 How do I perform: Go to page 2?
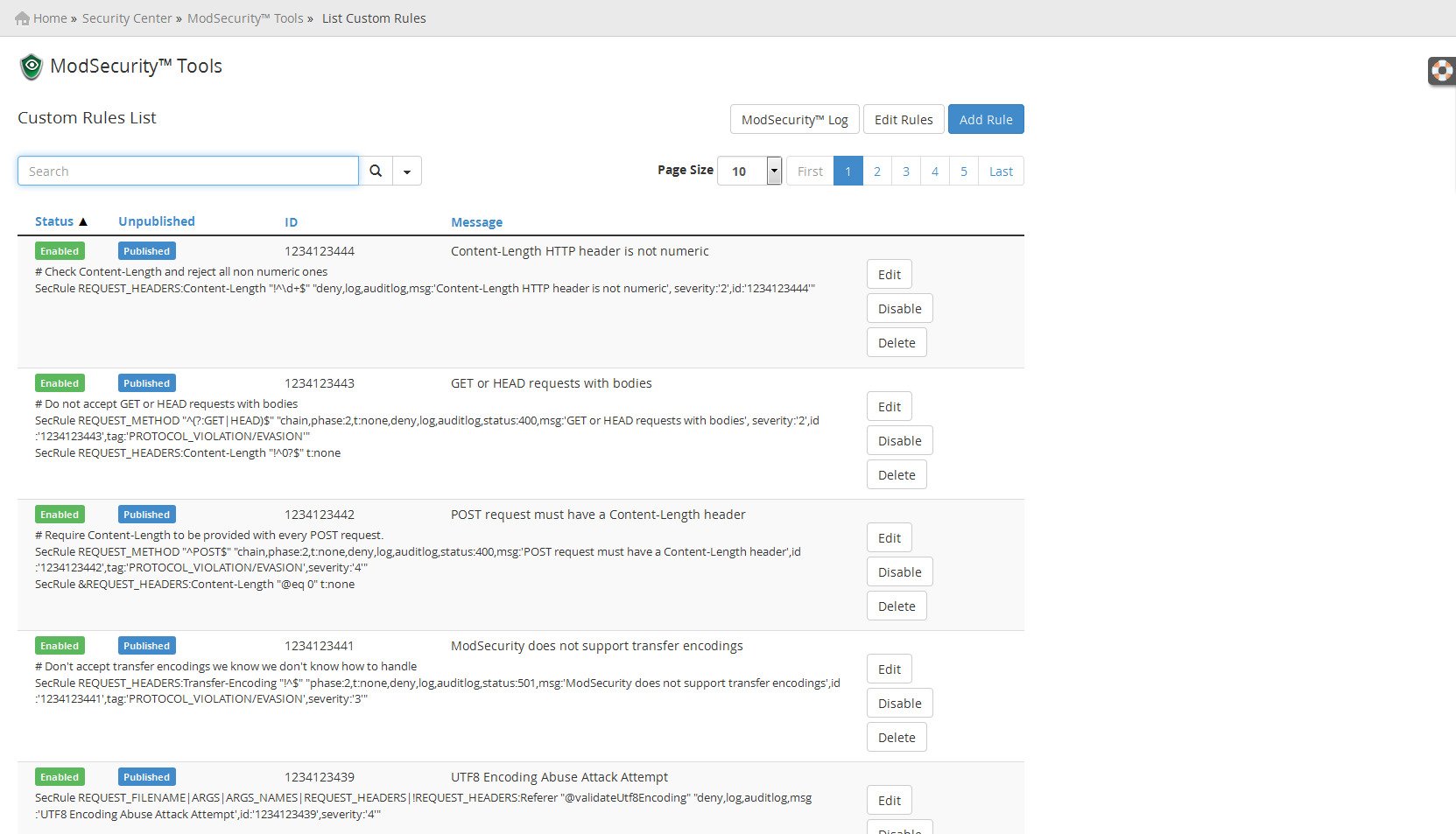(877, 171)
